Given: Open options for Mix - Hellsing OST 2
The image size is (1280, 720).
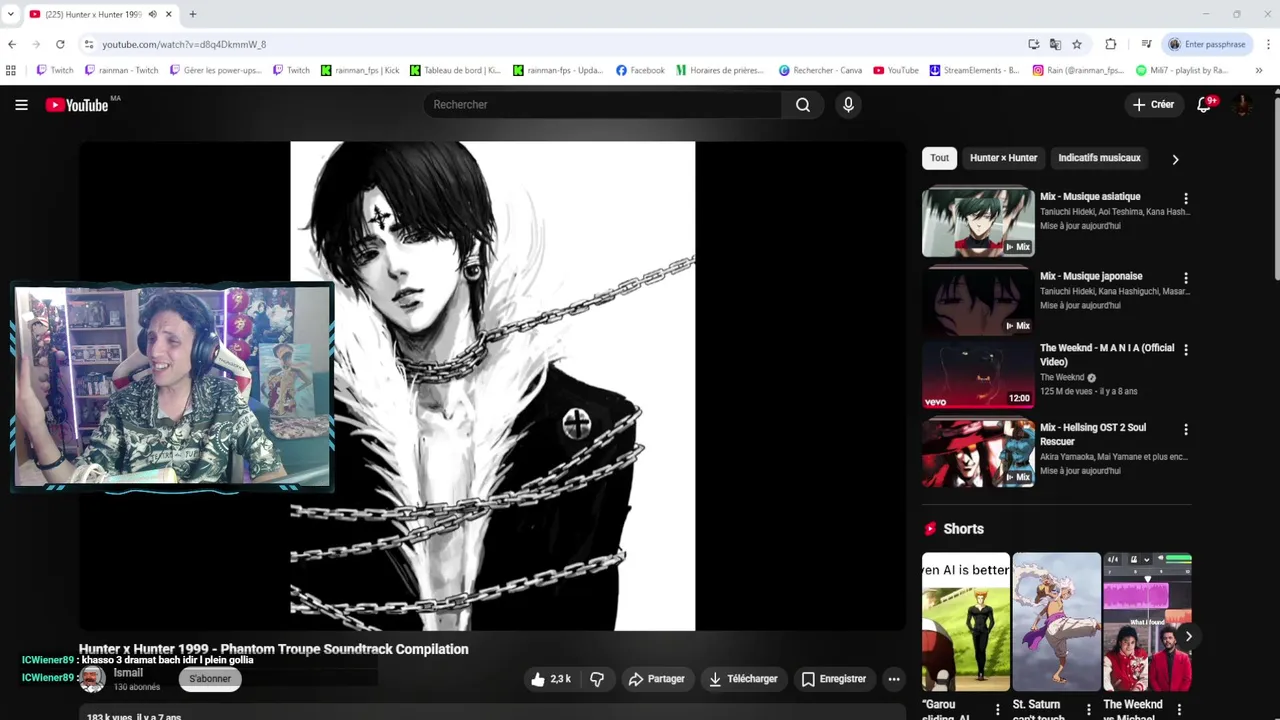Looking at the screenshot, I should [x=1186, y=429].
